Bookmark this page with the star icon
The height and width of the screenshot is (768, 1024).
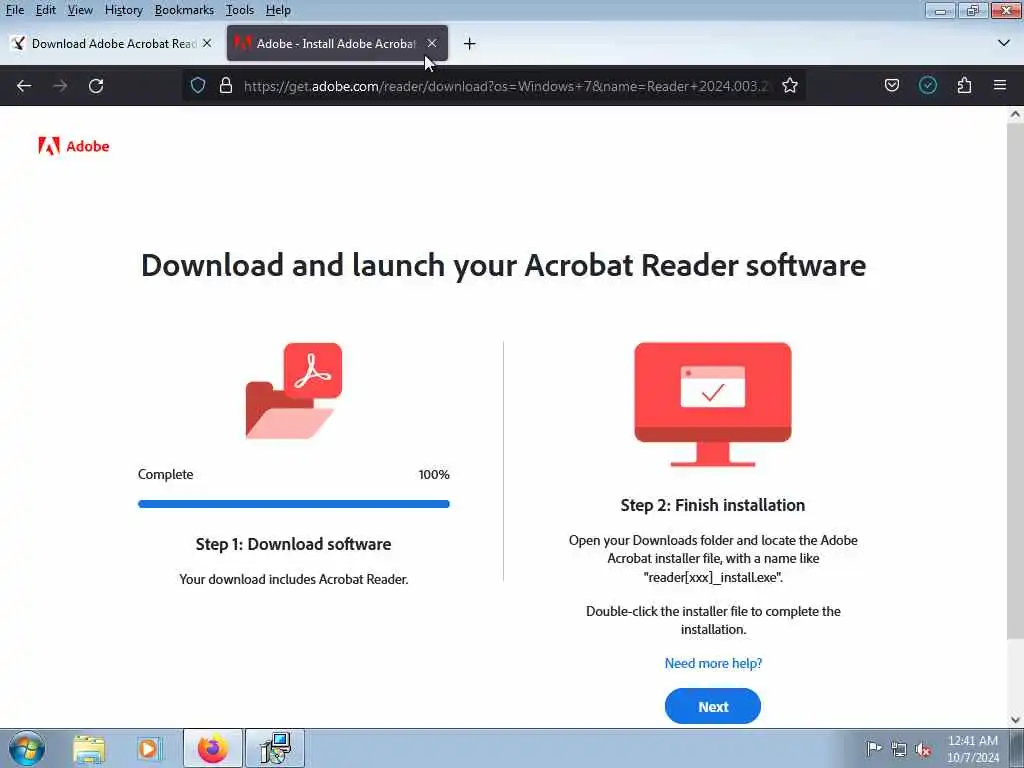(x=790, y=86)
